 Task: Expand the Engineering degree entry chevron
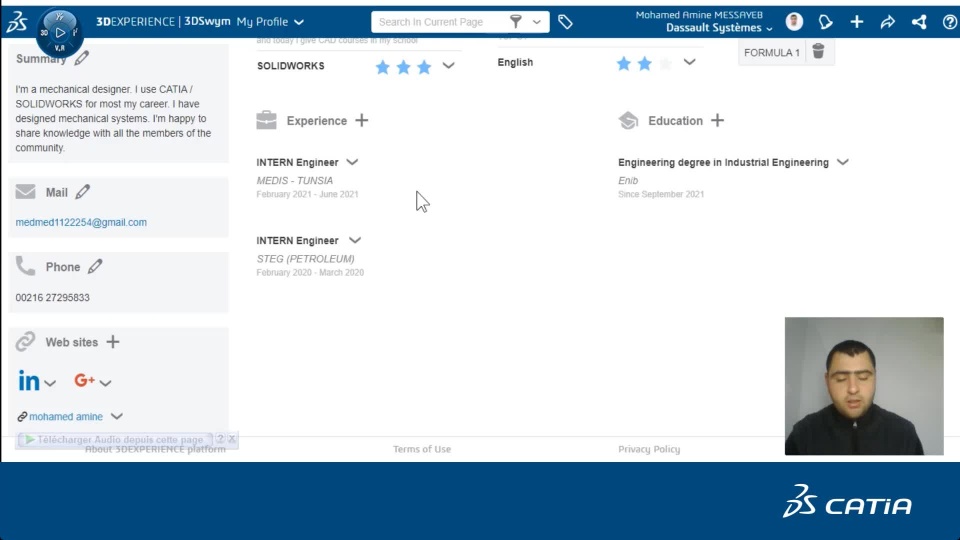842,162
